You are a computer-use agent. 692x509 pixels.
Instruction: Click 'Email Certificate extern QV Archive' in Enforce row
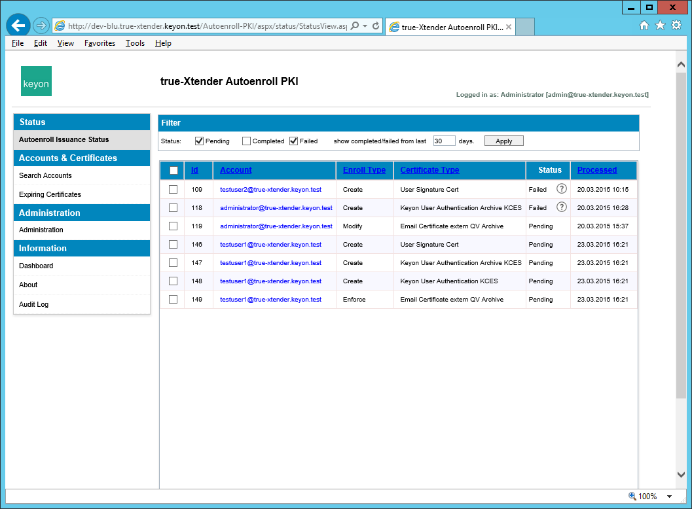coord(451,299)
